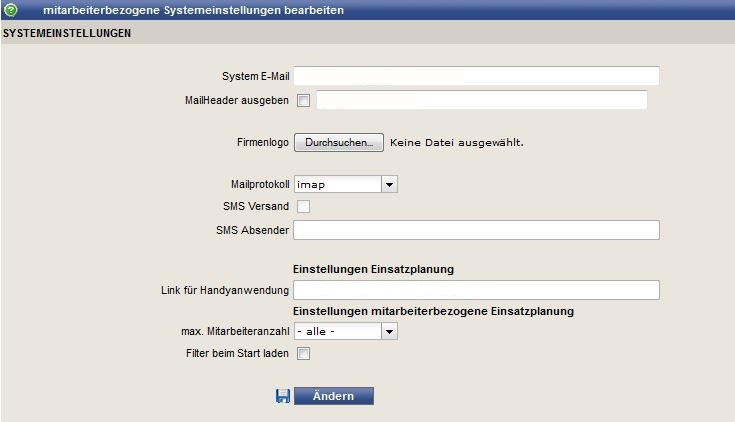
Task: Click the blue floppy disk save icon
Action: coord(283,396)
